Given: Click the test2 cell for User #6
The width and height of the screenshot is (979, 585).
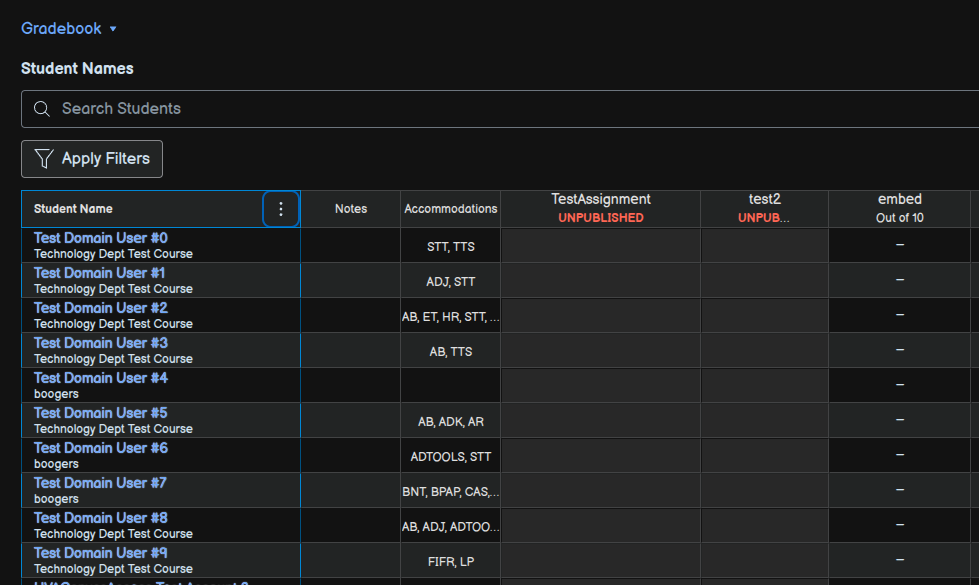Looking at the screenshot, I should (x=765, y=455).
